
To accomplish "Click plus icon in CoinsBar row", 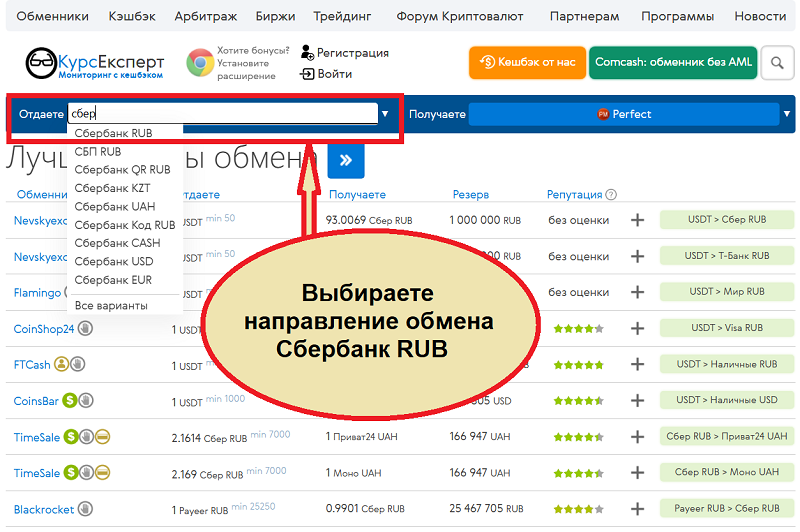I will tap(637, 400).
